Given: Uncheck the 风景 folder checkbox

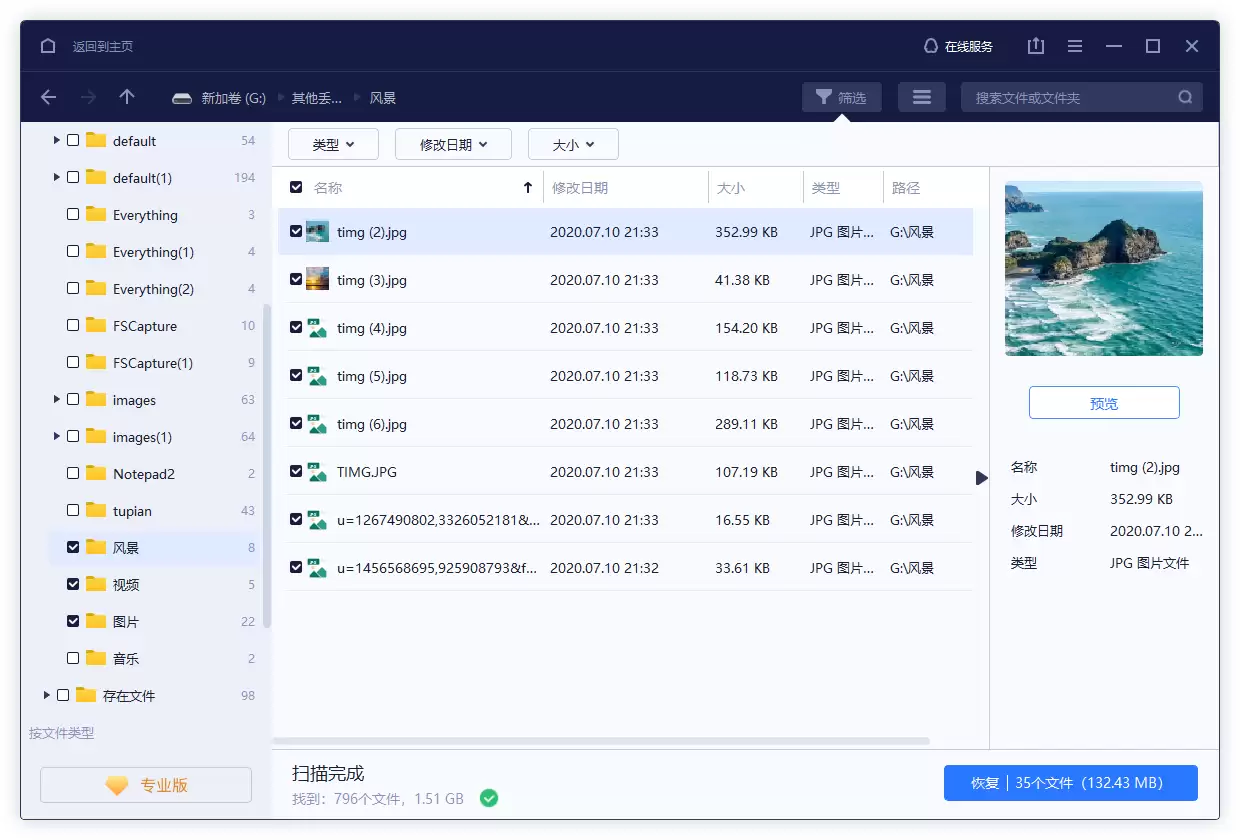Looking at the screenshot, I should click(72, 547).
